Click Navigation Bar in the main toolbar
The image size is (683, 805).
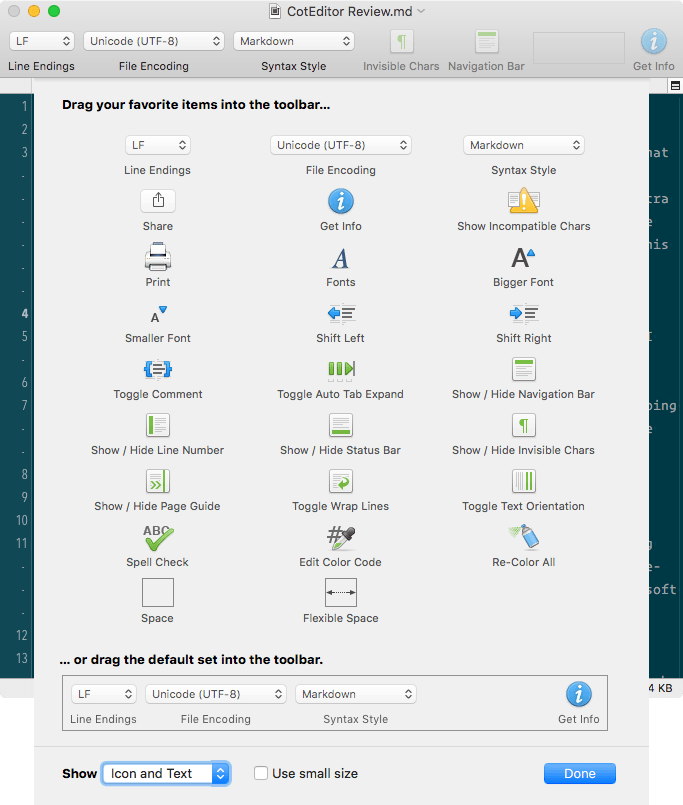(x=486, y=42)
